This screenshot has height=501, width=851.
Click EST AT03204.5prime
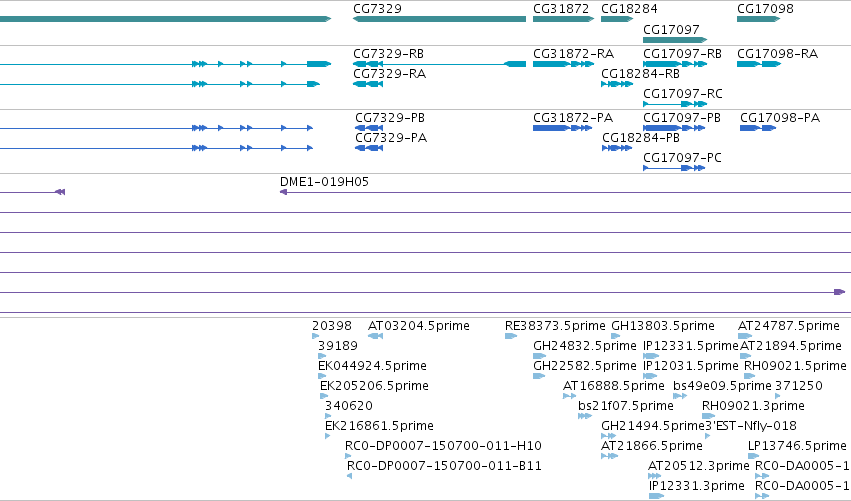(x=376, y=336)
